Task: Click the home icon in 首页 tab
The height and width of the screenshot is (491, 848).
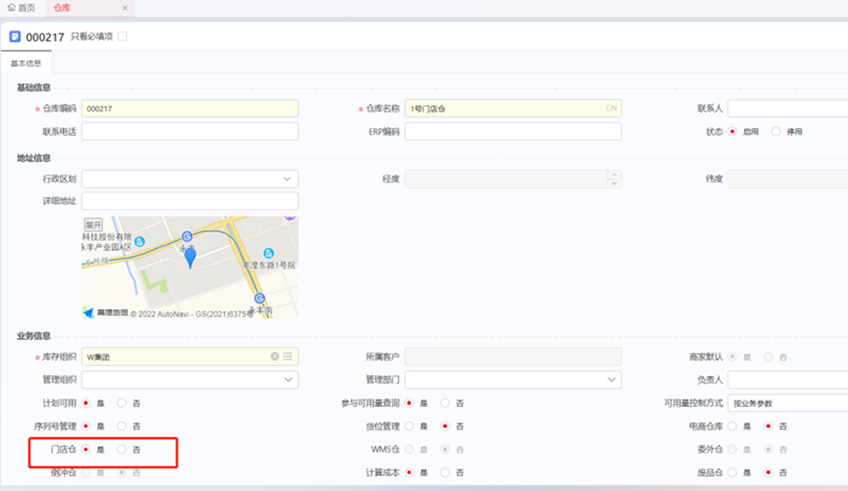Action: pos(11,8)
